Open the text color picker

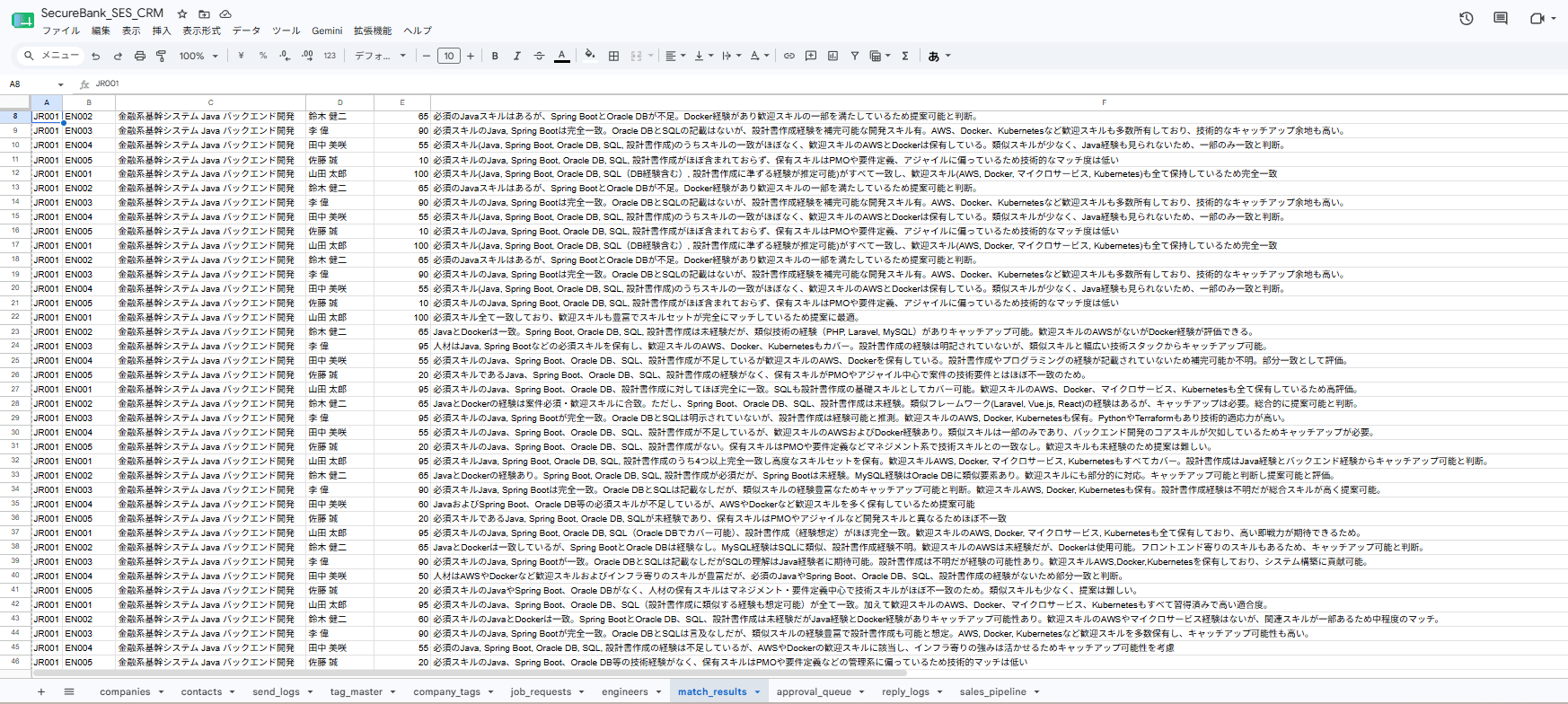(561, 56)
